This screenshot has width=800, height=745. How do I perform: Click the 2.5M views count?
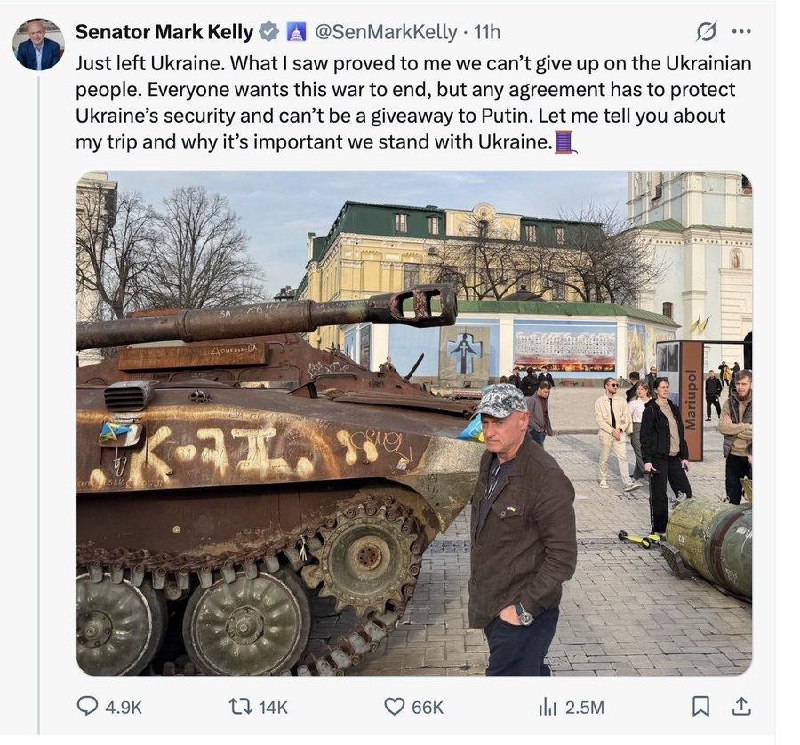point(585,707)
